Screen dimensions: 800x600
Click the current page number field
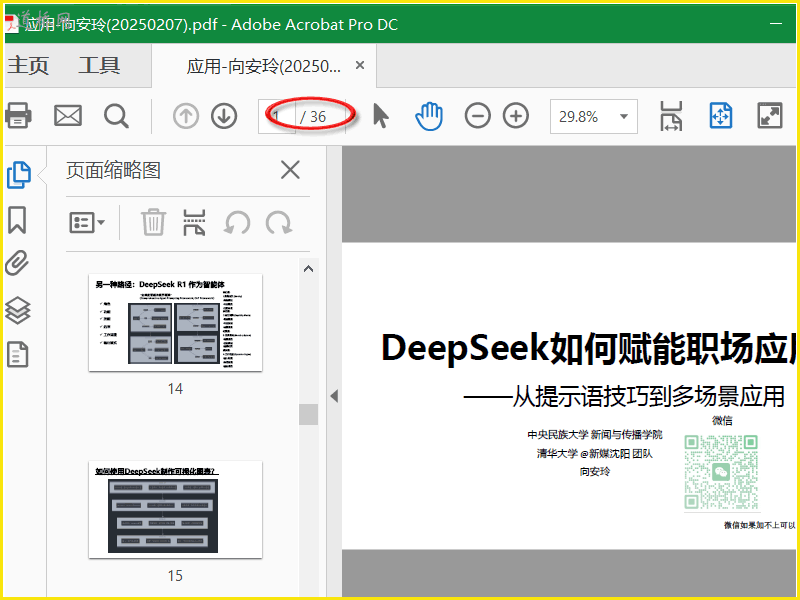(x=277, y=116)
